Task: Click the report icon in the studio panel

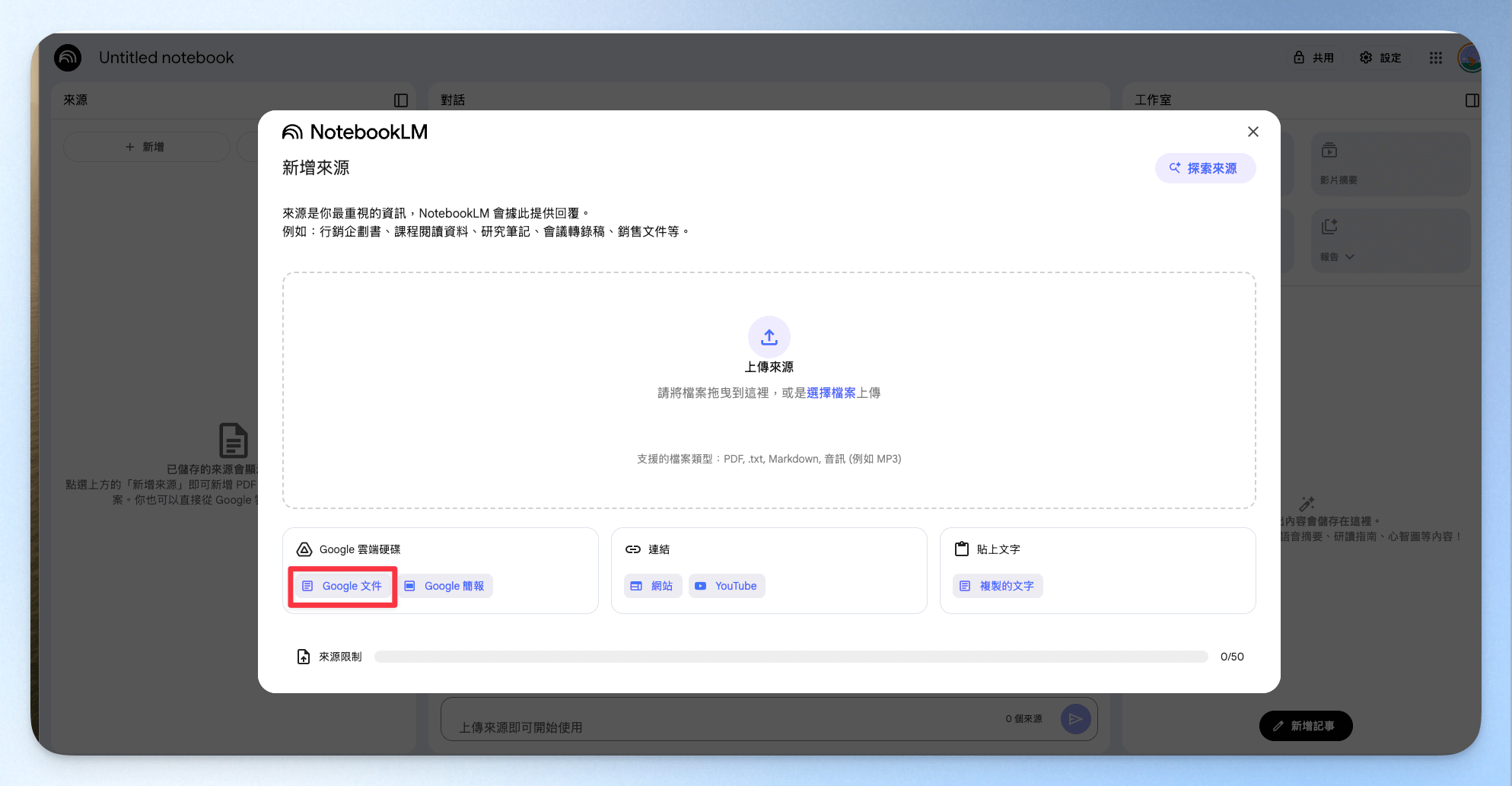Action: 1329,227
